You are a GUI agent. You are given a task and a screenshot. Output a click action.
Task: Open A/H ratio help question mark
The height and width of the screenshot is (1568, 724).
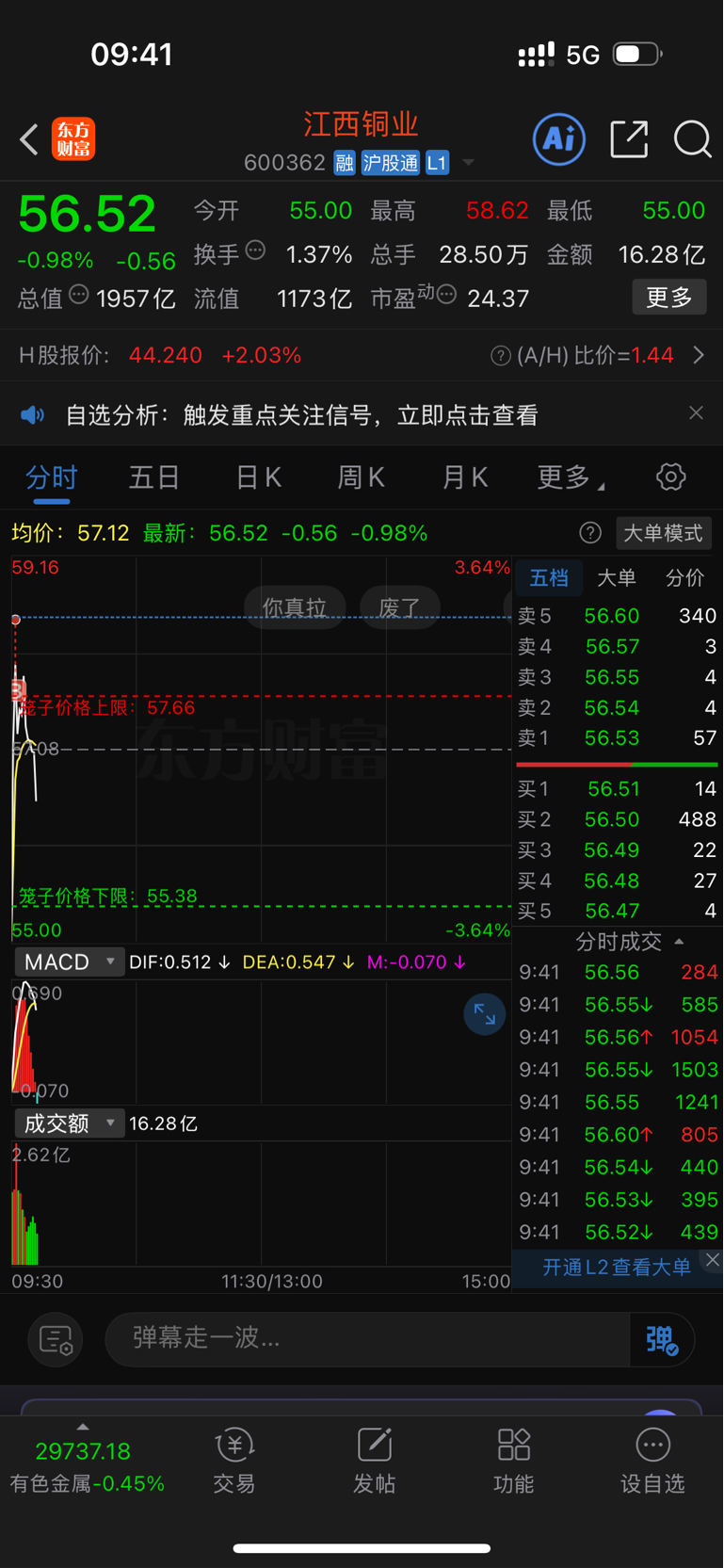click(x=501, y=355)
